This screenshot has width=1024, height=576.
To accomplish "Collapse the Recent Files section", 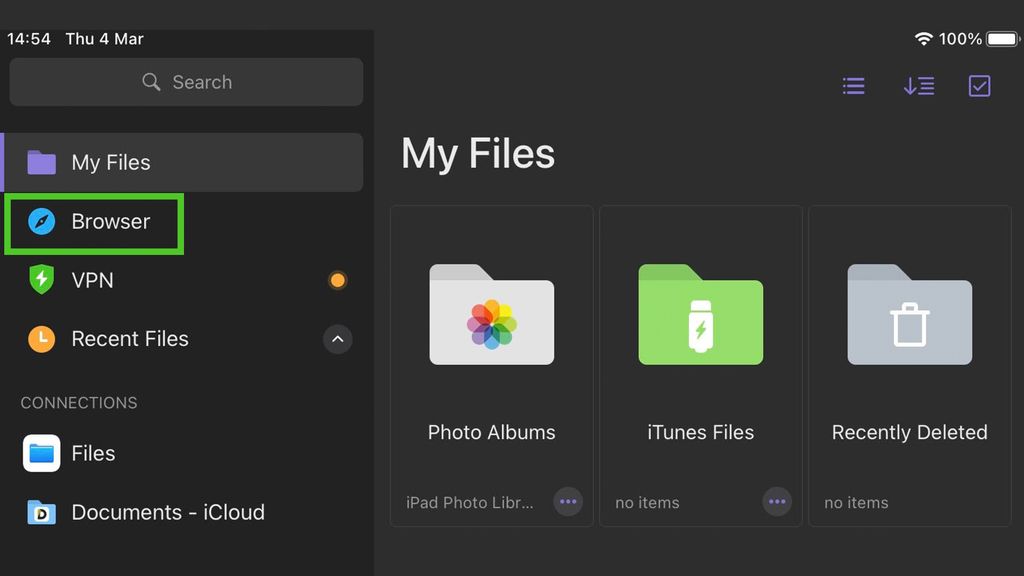I will click(x=337, y=339).
